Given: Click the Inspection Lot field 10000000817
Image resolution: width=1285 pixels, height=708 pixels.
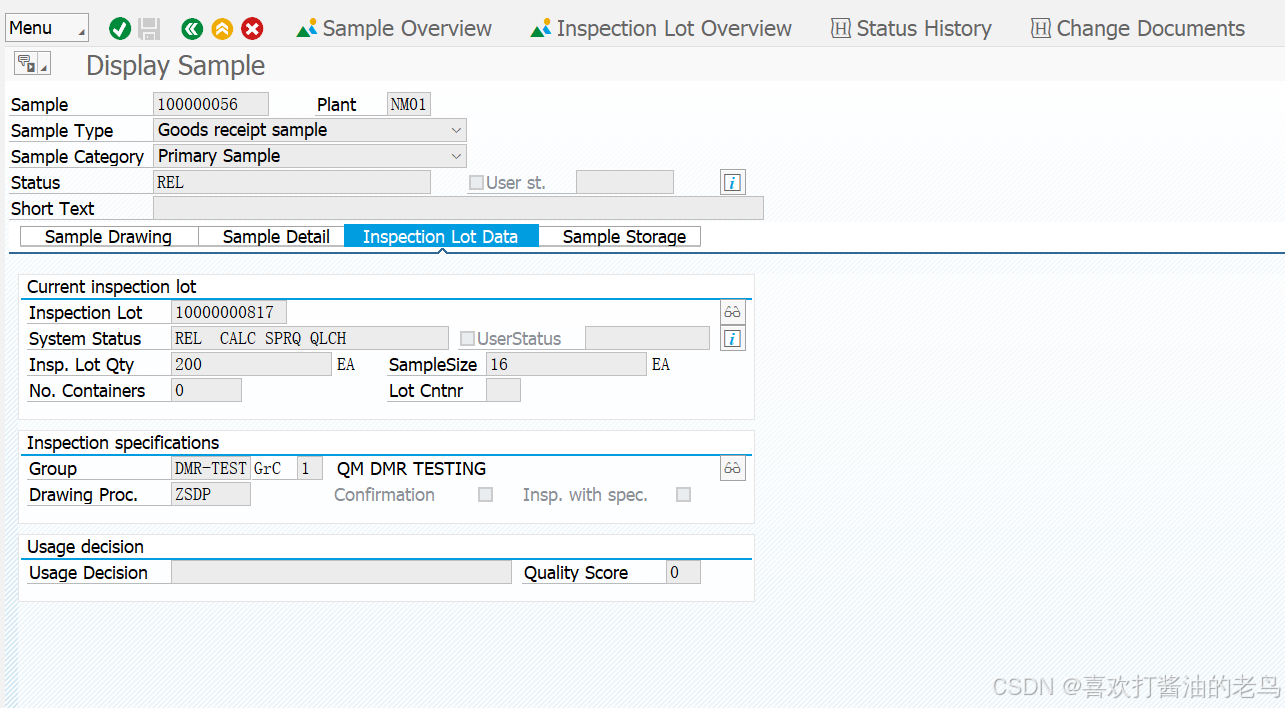Looking at the screenshot, I should [229, 312].
